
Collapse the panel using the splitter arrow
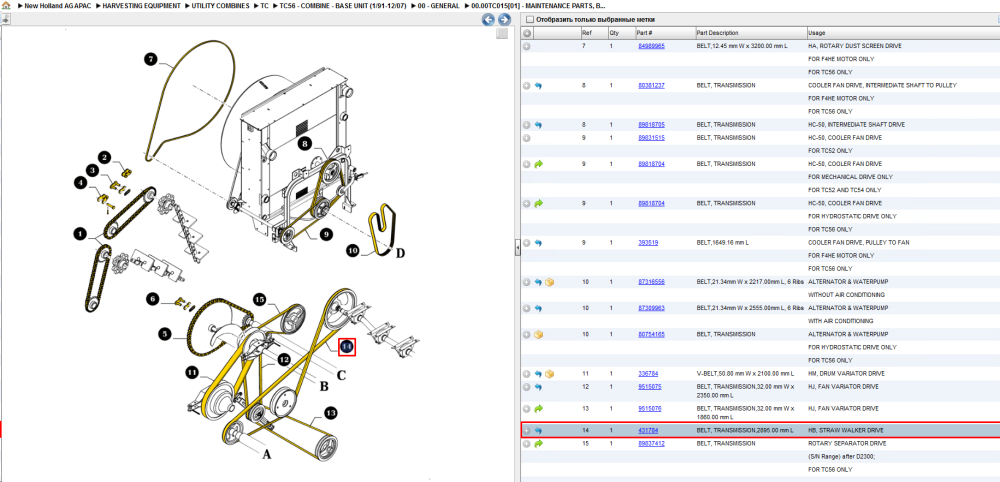coord(518,249)
